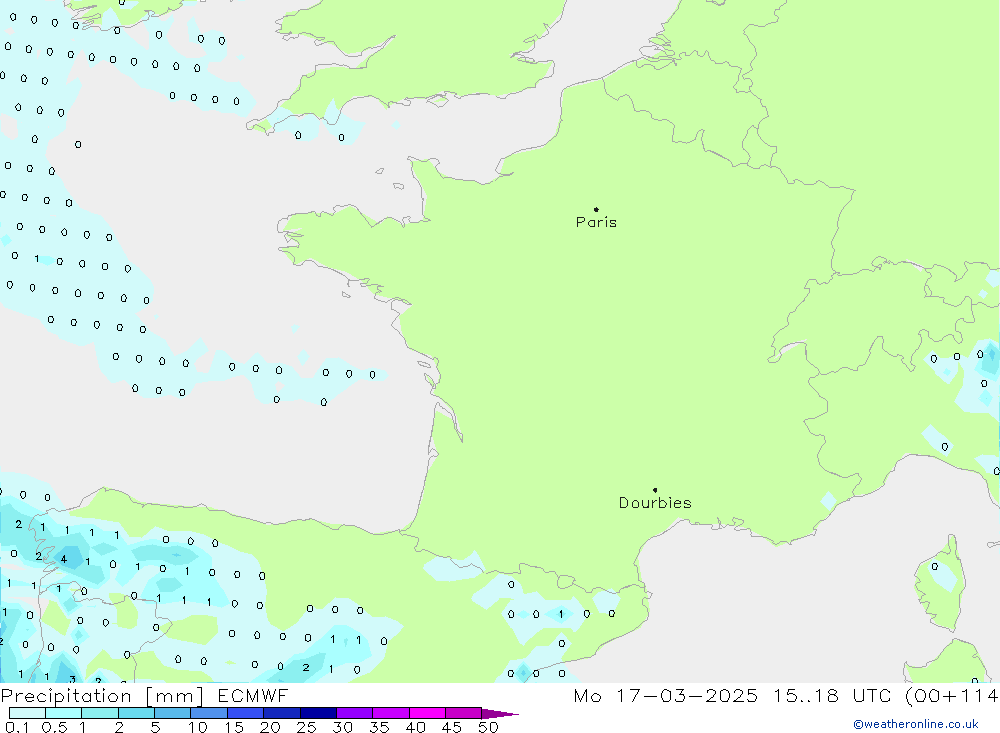1000x733 pixels.
Task: Click the legend value label 10
Action: pyautogui.click(x=198, y=727)
